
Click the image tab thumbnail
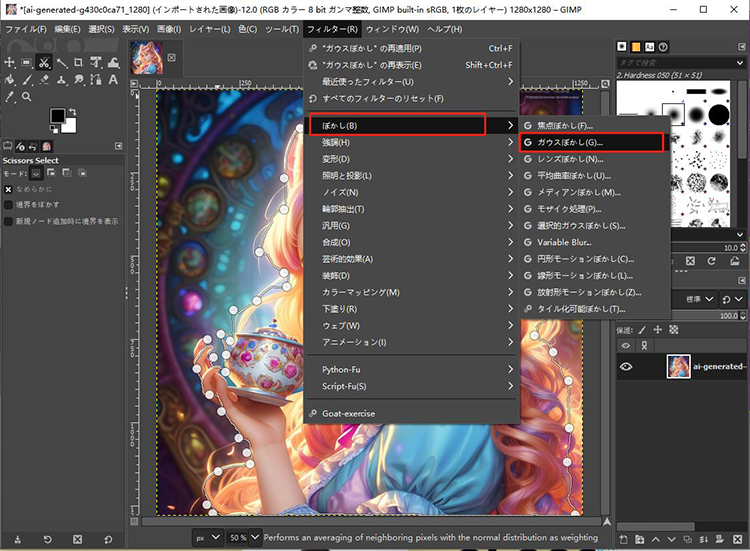tap(147, 58)
